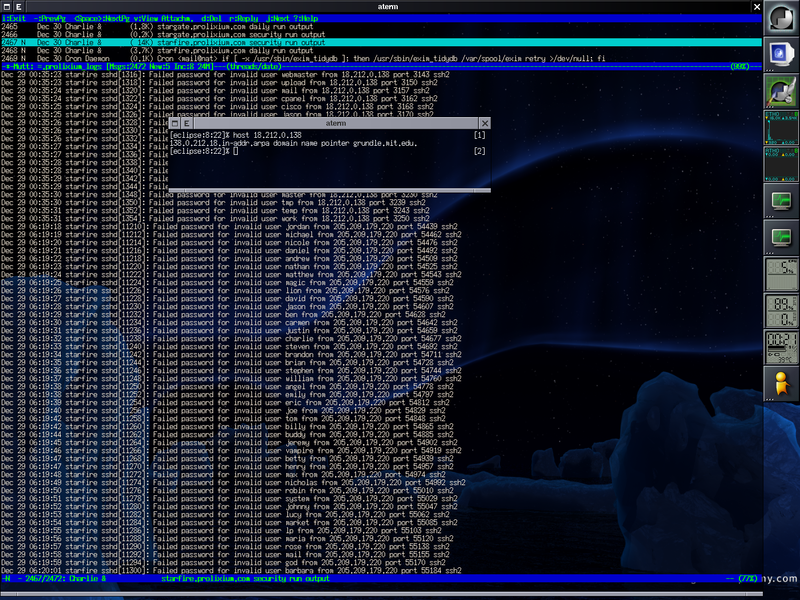The image size is (800, 600).
Task: Click log line for invalid user system
Action: pyautogui.click(x=230, y=498)
